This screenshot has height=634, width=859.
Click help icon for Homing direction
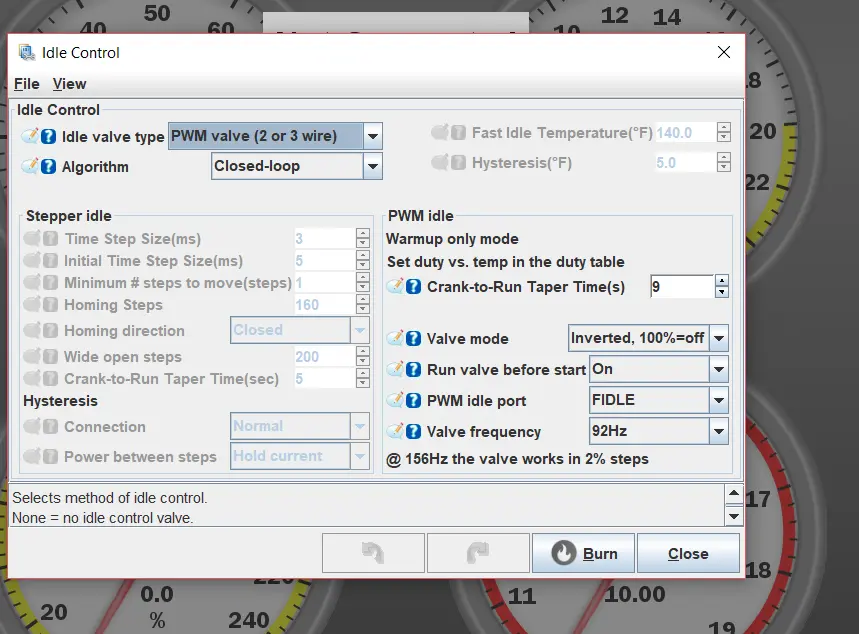(50, 330)
